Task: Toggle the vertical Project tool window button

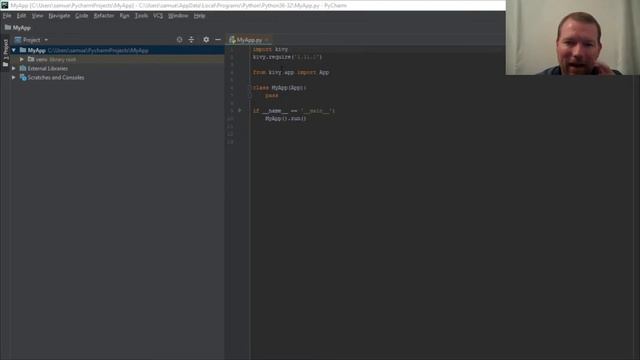Action: (5, 53)
